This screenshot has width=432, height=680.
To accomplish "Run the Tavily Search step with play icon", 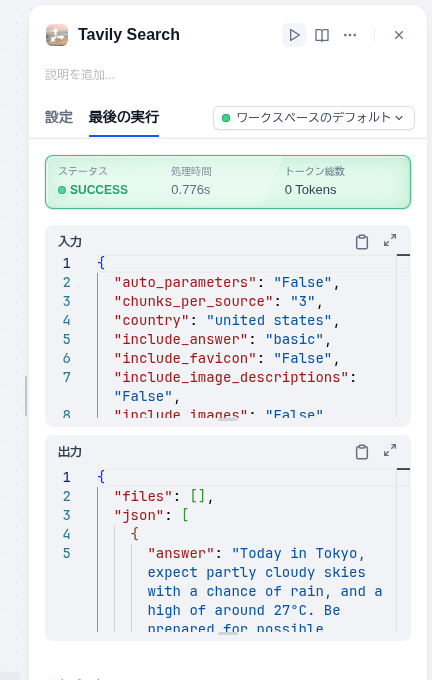I will [x=294, y=35].
